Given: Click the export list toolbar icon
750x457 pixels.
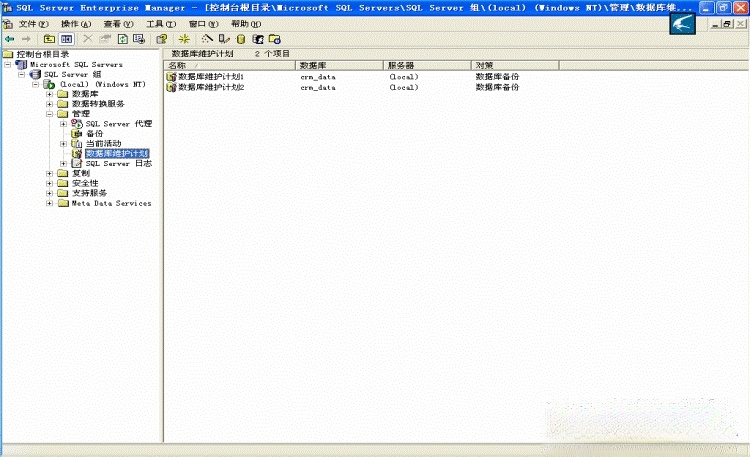Looking at the screenshot, I should click(139, 39).
